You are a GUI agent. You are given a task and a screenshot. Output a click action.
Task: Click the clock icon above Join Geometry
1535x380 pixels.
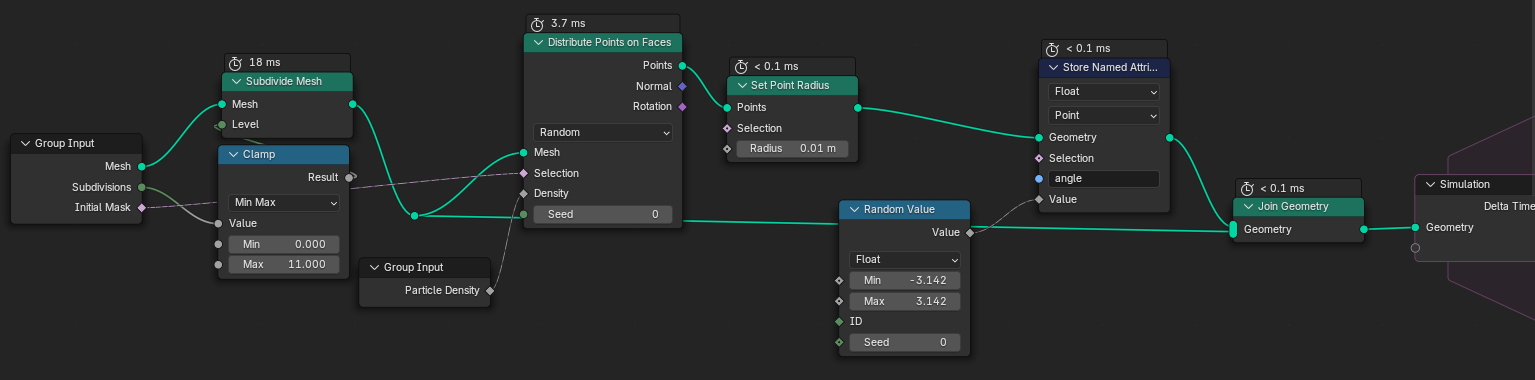coord(1246,188)
